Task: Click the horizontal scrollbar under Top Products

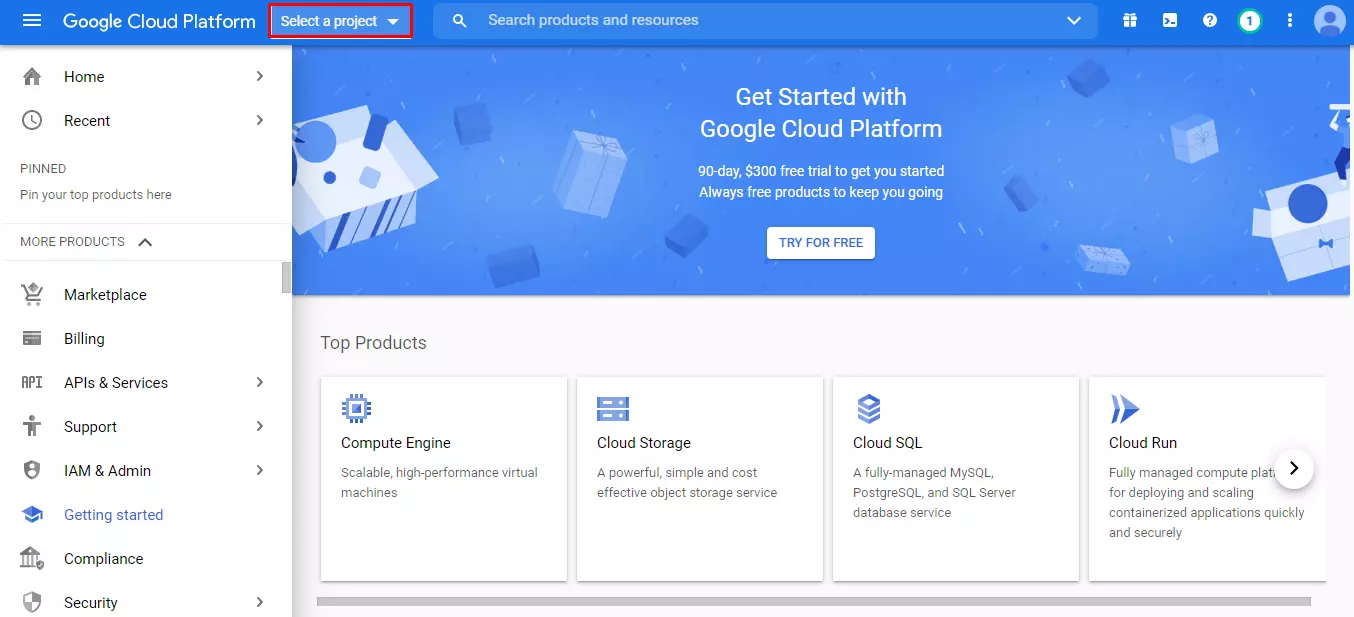Action: [x=813, y=602]
